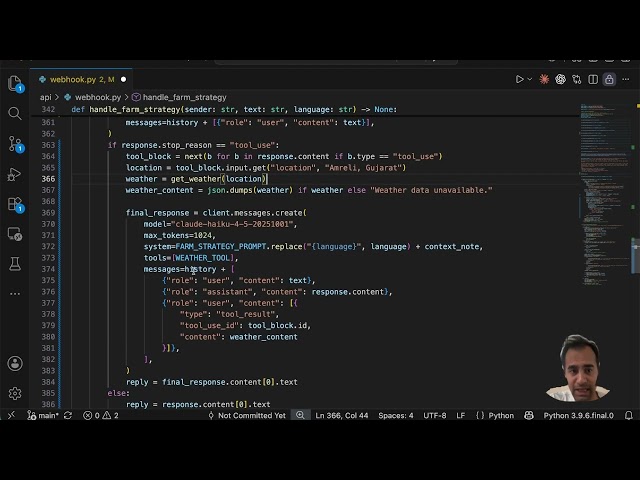The height and width of the screenshot is (480, 640).
Task: Click the webcam presenter thumbnail
Action: [579, 369]
